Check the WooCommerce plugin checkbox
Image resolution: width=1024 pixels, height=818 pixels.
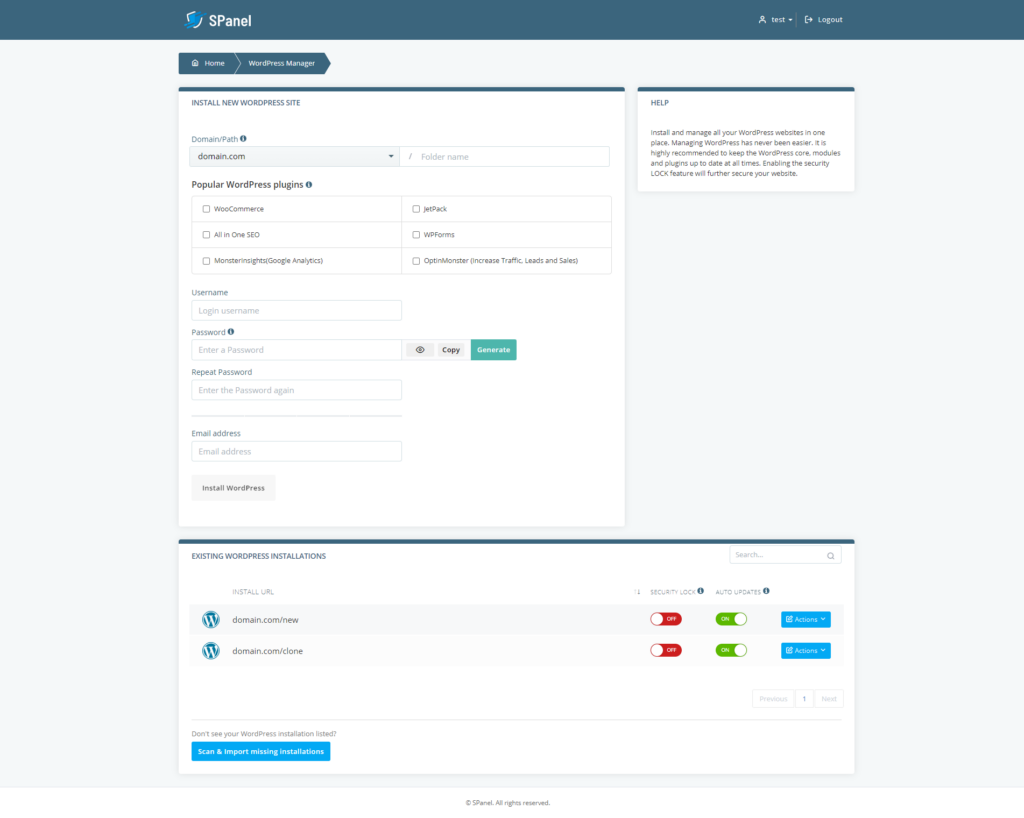(206, 208)
